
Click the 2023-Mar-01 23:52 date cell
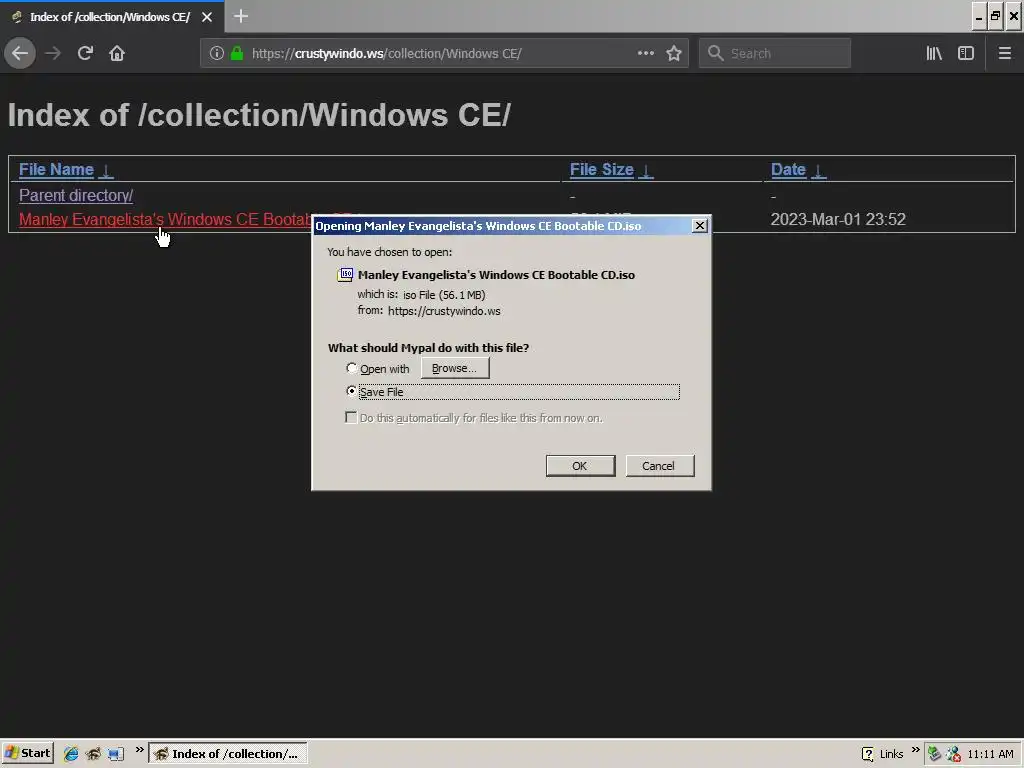pos(838,219)
